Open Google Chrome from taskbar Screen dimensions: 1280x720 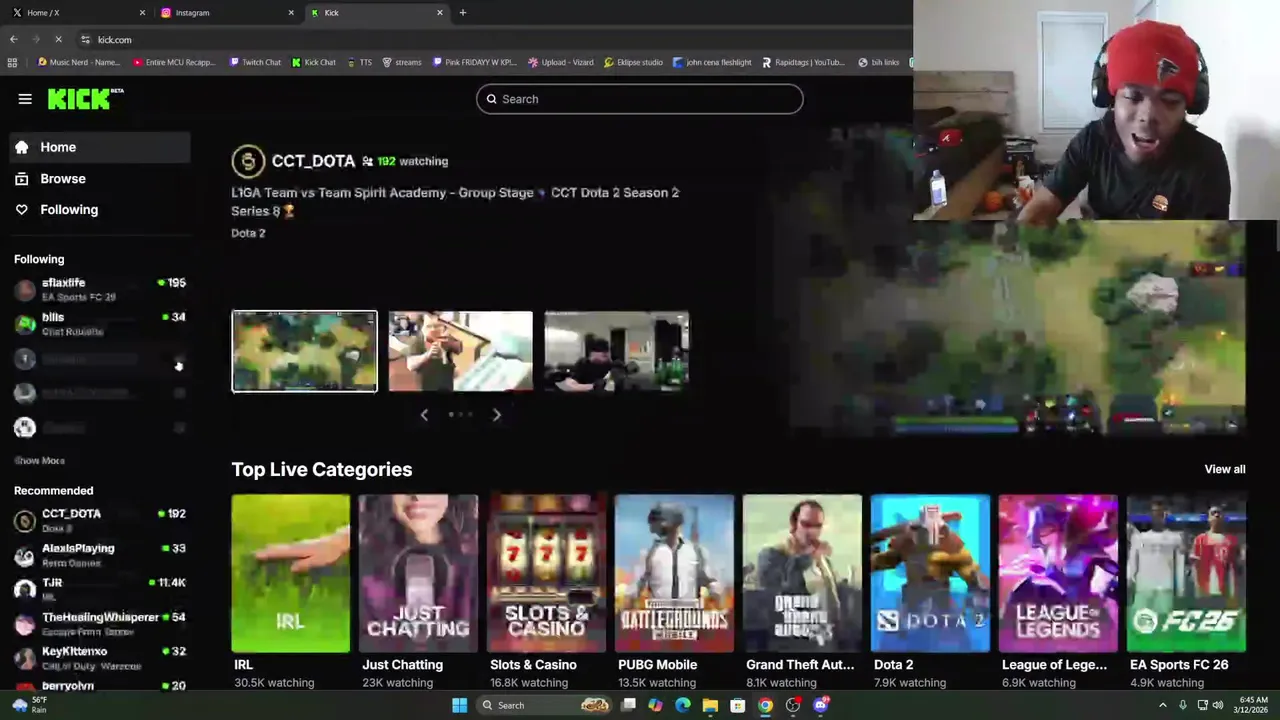(765, 705)
